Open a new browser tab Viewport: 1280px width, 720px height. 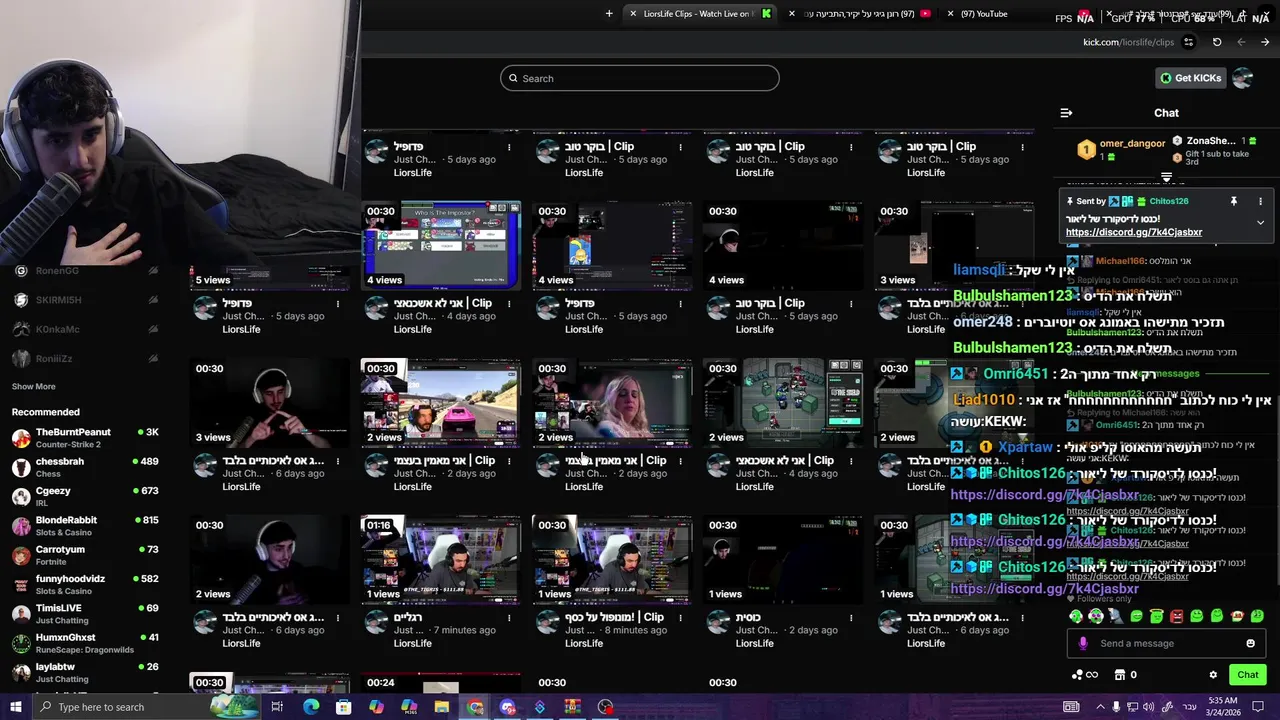pos(609,14)
